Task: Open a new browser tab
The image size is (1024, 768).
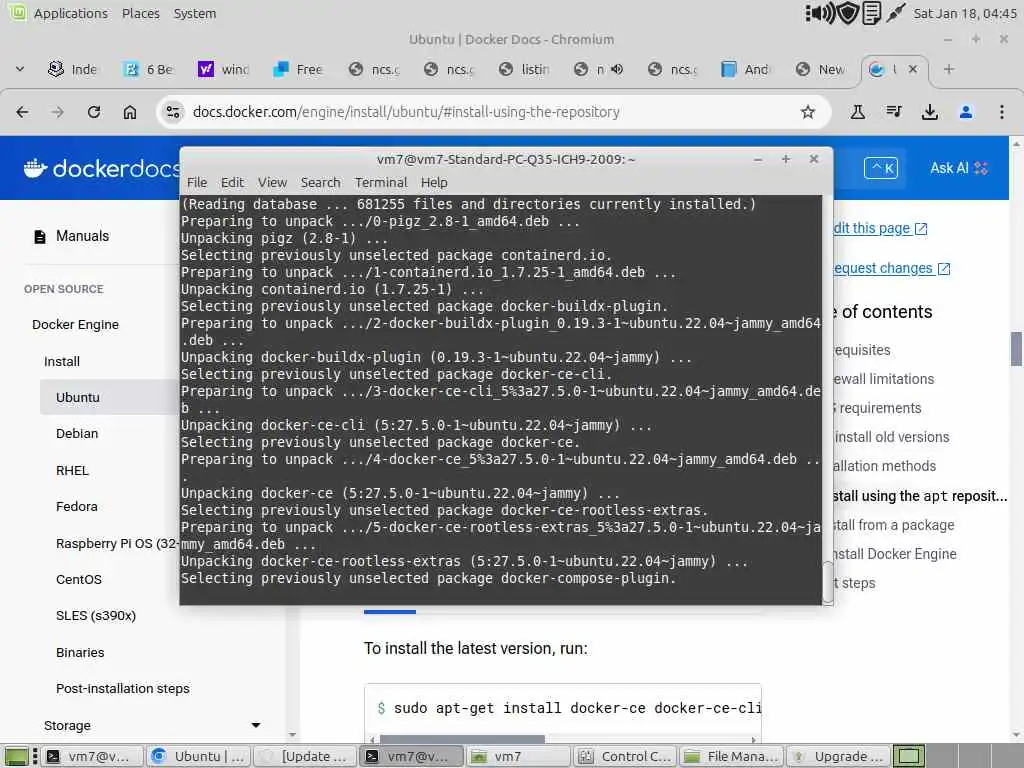Action: tap(949, 69)
